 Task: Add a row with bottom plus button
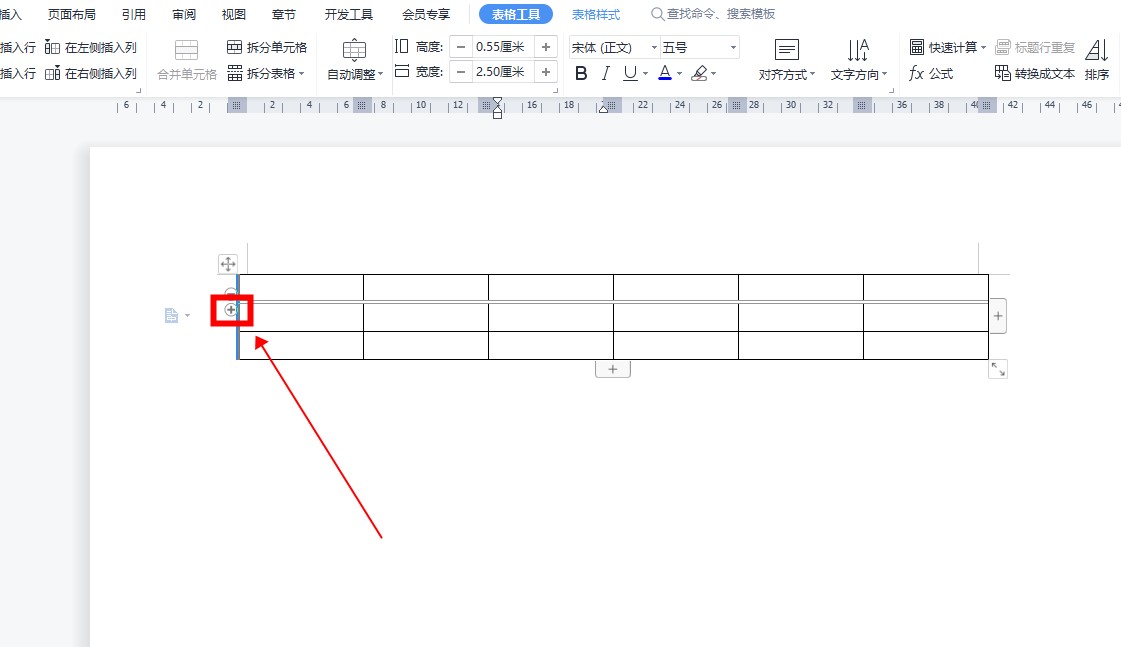pos(612,369)
